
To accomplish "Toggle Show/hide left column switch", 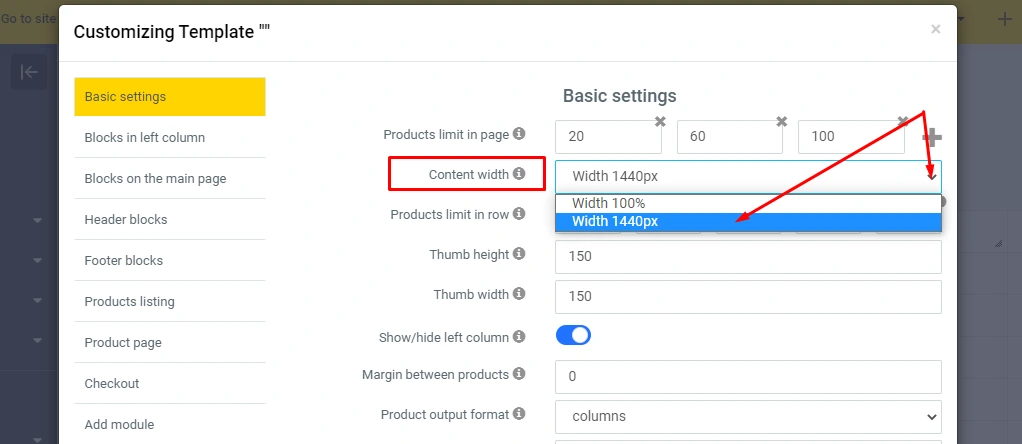I will 573,336.
